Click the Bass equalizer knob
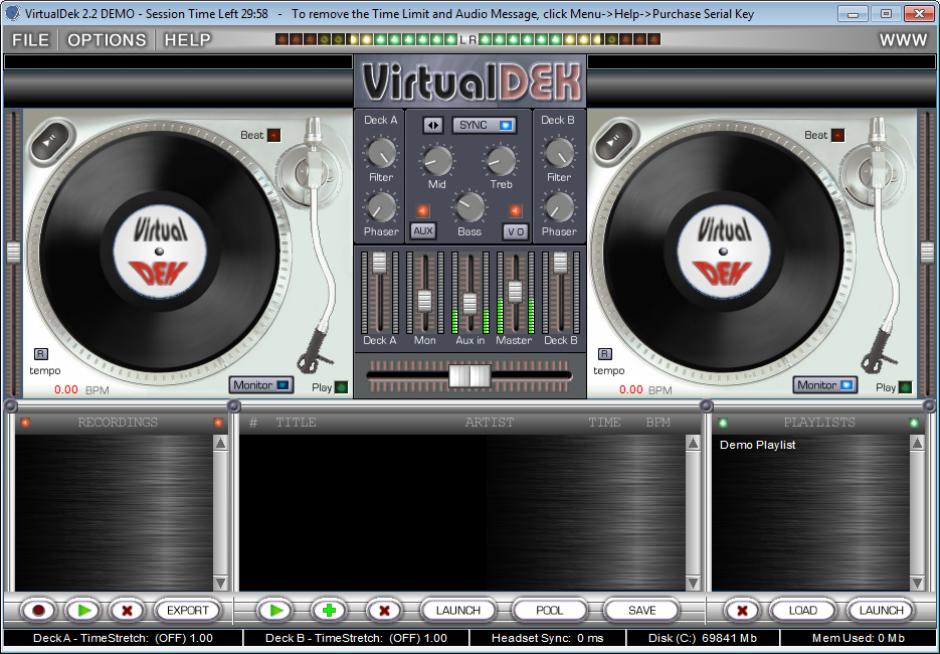Viewport: 940px width, 654px height. pyautogui.click(x=469, y=207)
